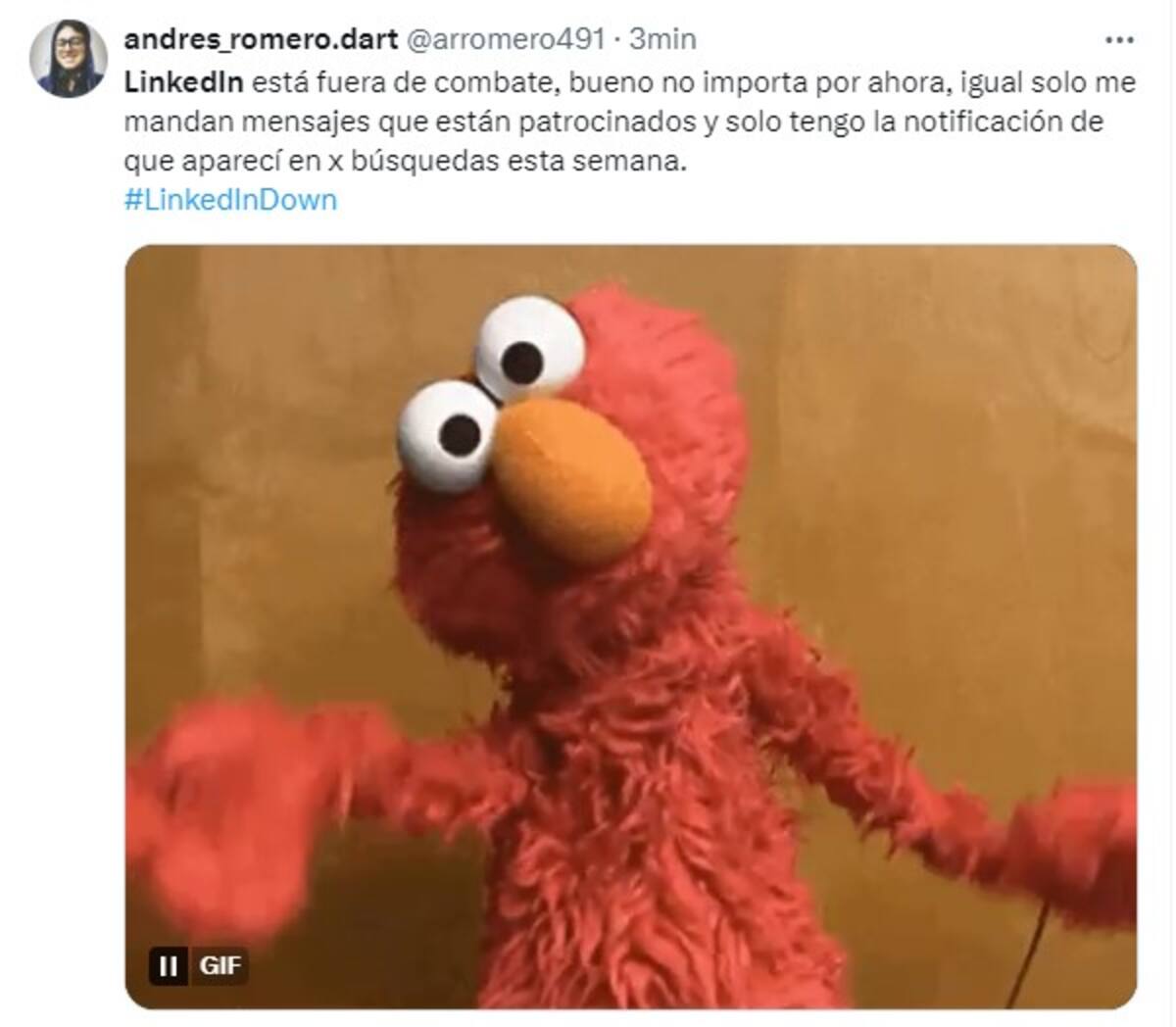Image resolution: width=1176 pixels, height=1027 pixels.
Task: Click the 3min timestamp
Action: 663,39
